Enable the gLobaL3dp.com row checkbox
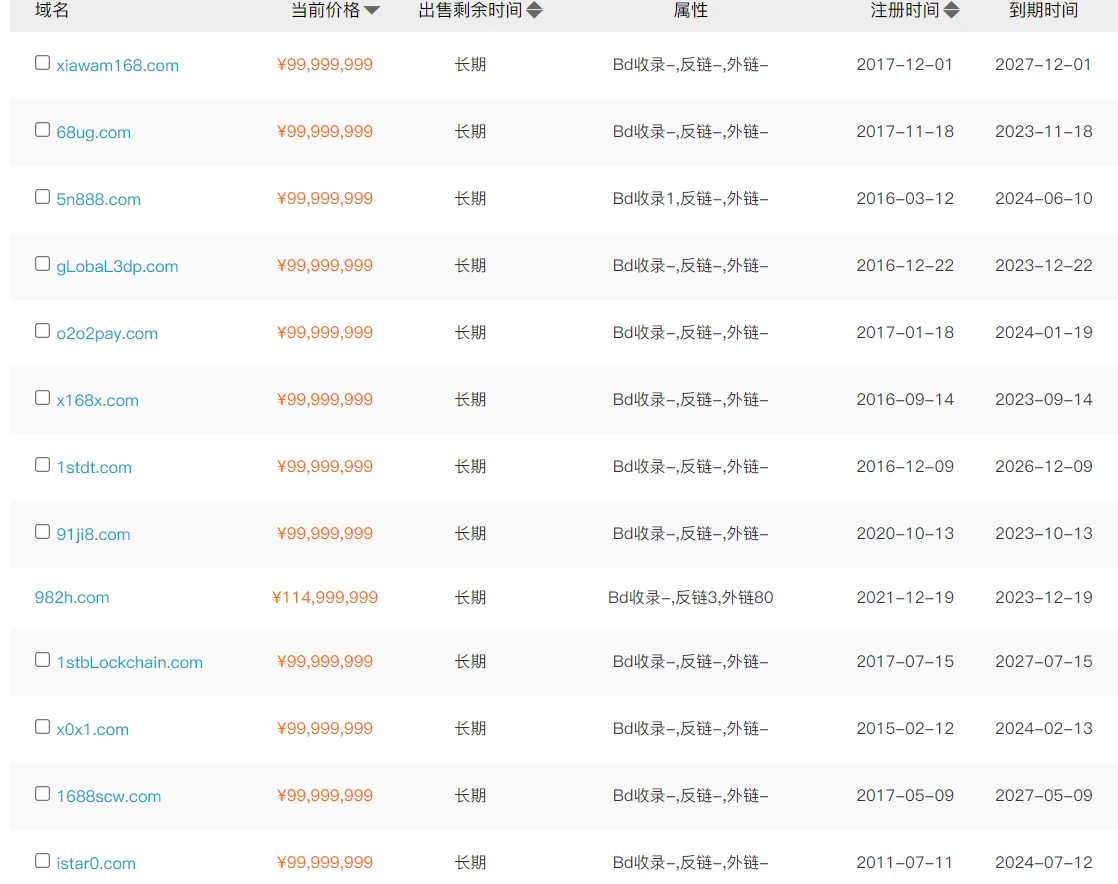The width and height of the screenshot is (1118, 884). pyautogui.click(x=42, y=264)
